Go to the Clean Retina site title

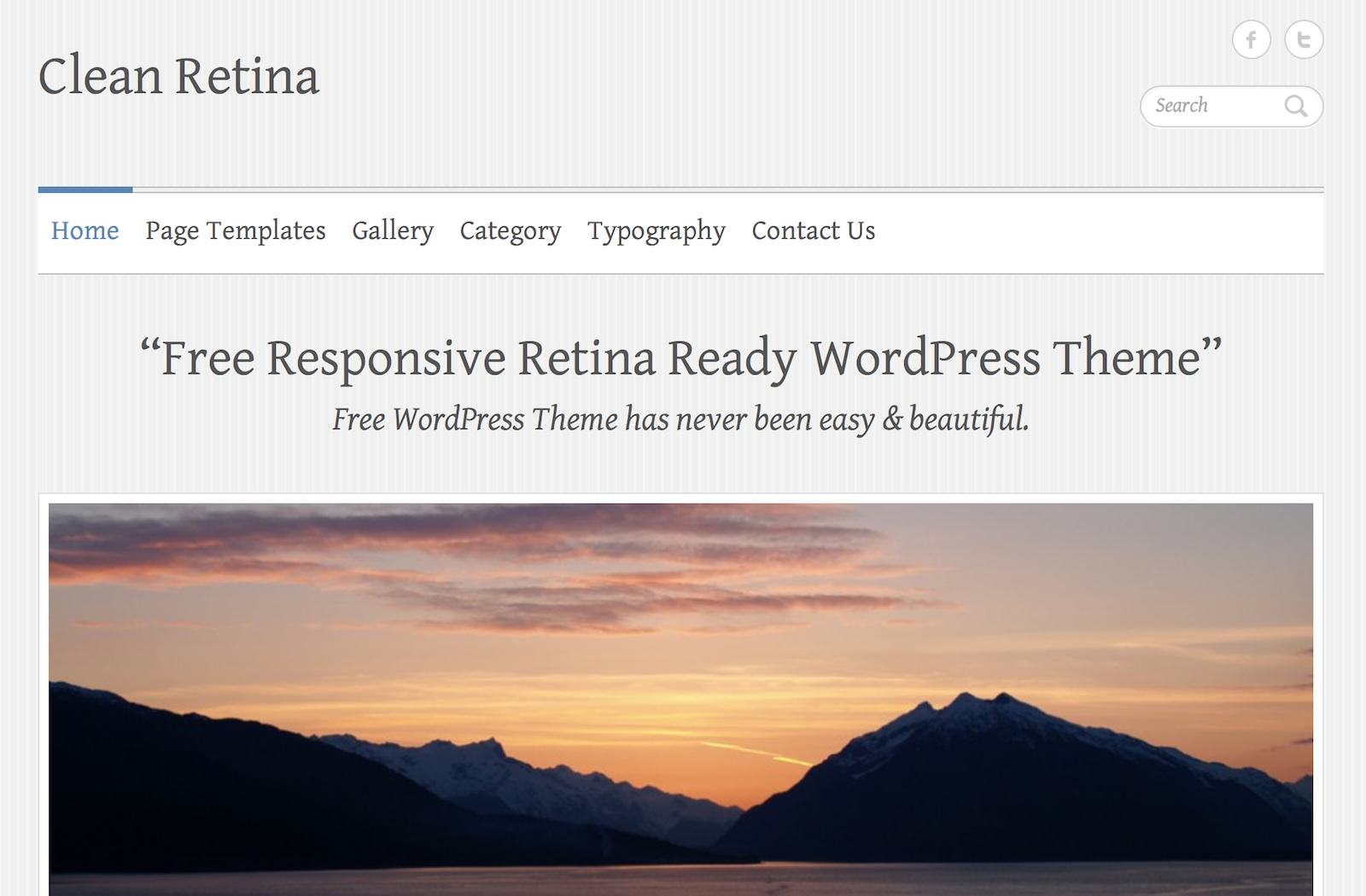pyautogui.click(x=178, y=75)
